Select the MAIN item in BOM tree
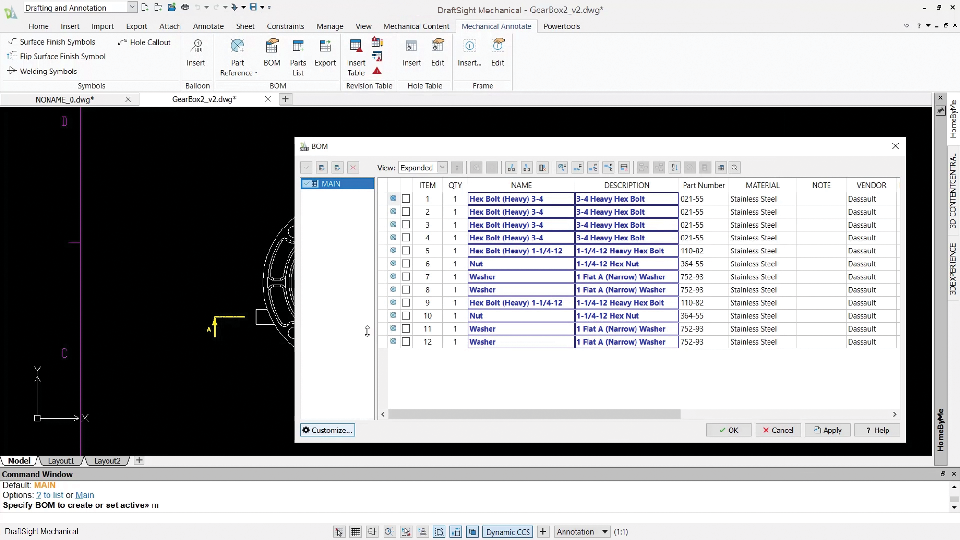 click(x=330, y=184)
